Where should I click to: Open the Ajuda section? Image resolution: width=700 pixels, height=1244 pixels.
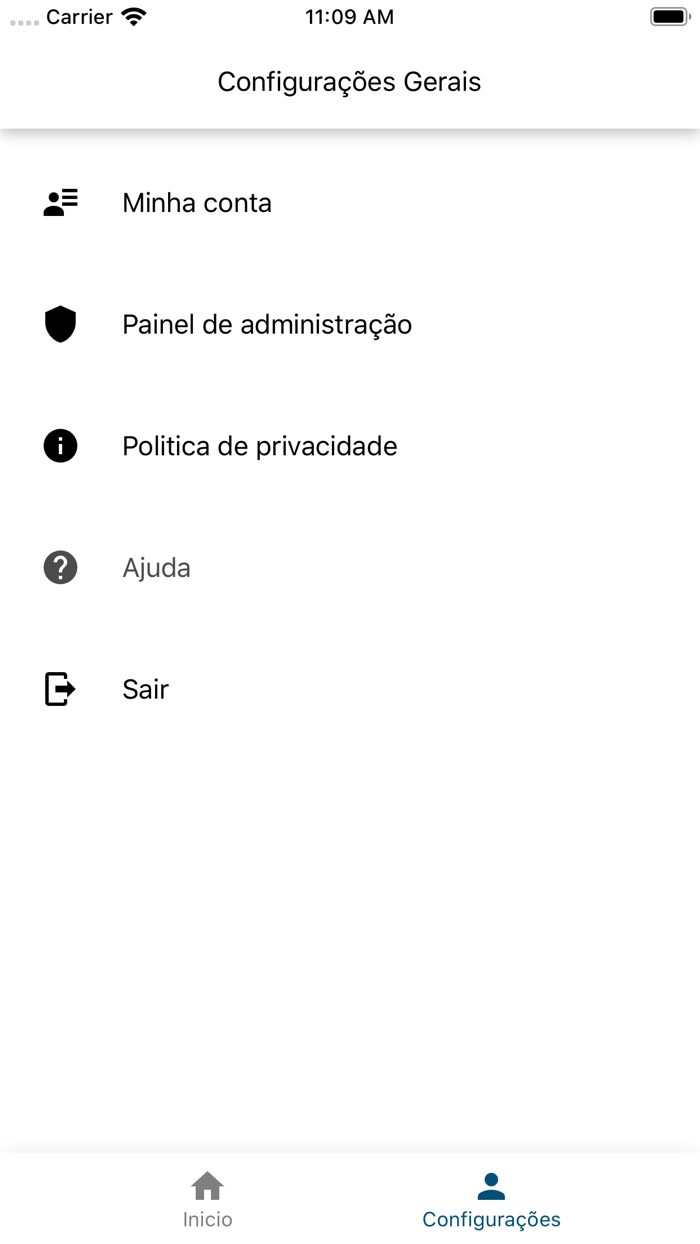pyautogui.click(x=156, y=567)
